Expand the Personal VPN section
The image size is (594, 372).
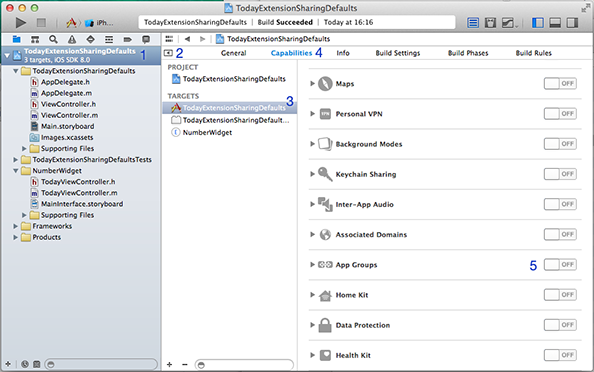tap(313, 114)
